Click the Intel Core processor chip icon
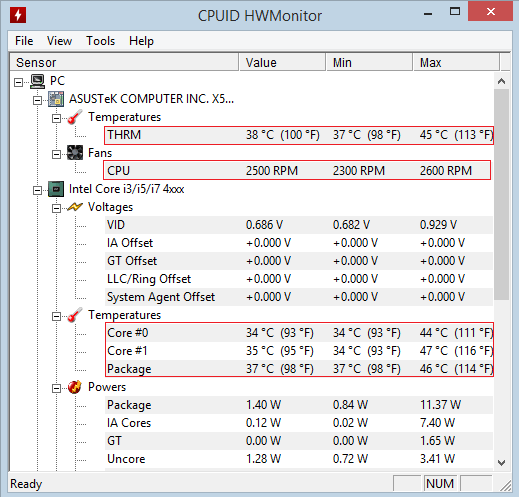 [x=56, y=189]
